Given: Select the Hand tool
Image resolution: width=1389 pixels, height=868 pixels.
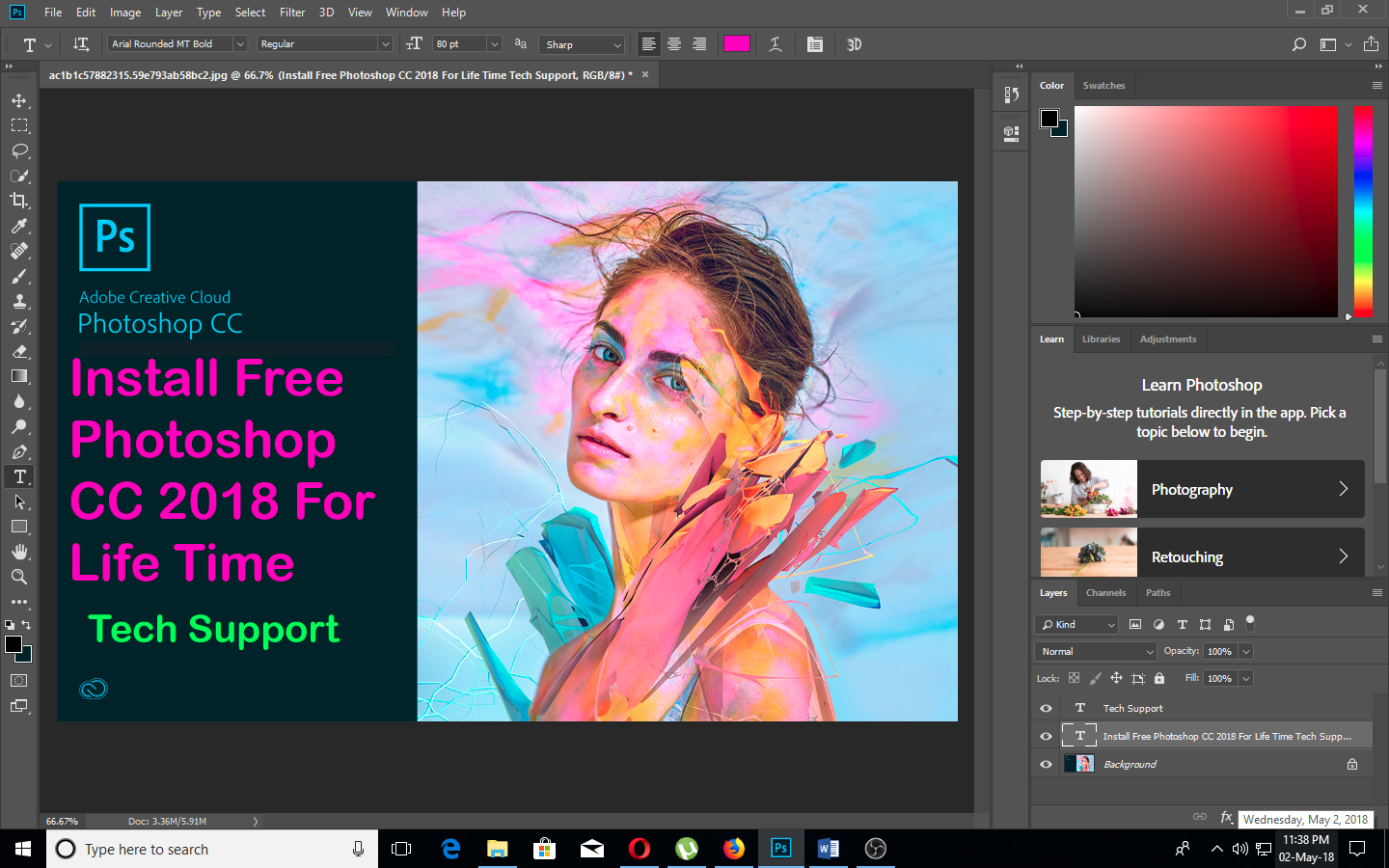Looking at the screenshot, I should pyautogui.click(x=19, y=552).
